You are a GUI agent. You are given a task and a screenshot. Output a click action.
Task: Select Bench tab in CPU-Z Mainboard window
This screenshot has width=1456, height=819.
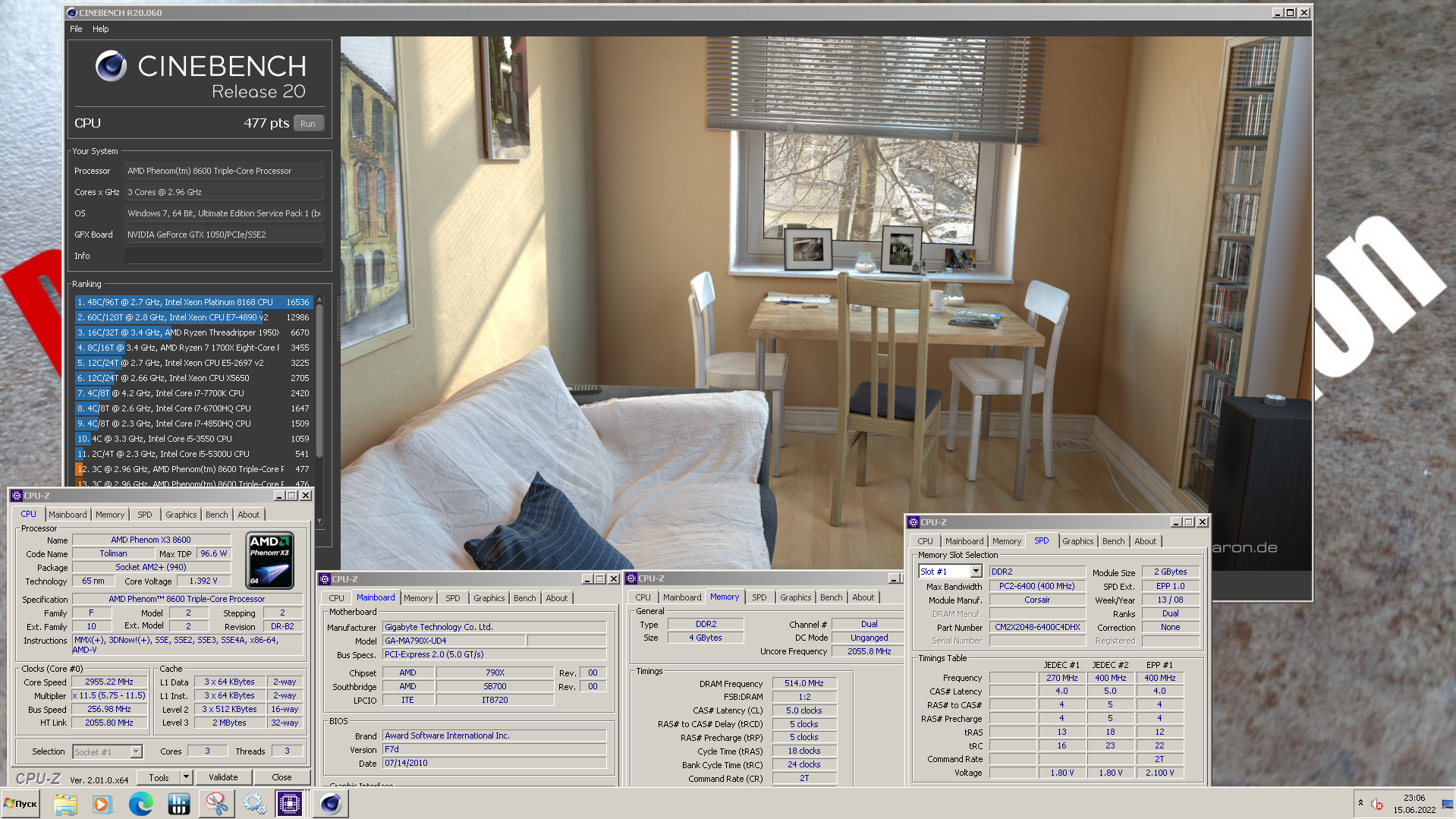(x=525, y=598)
